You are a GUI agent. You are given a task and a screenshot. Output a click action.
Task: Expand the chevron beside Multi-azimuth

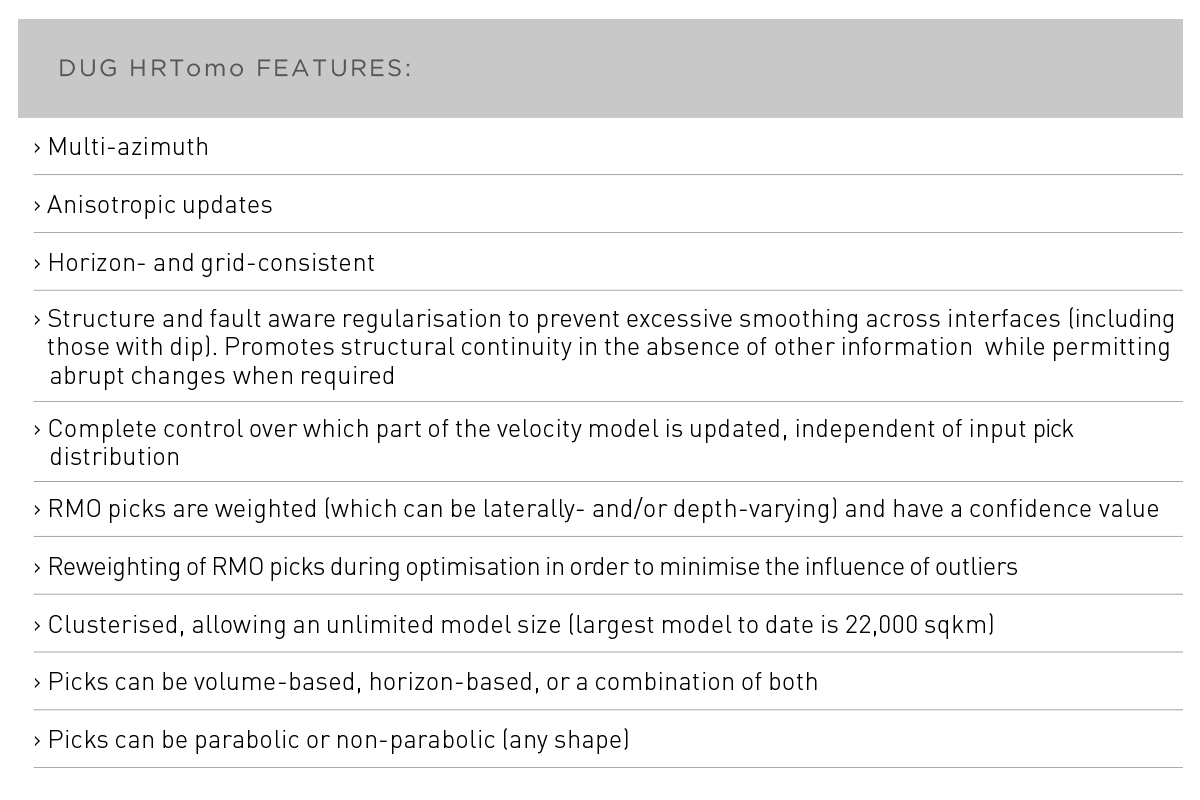coord(38,148)
